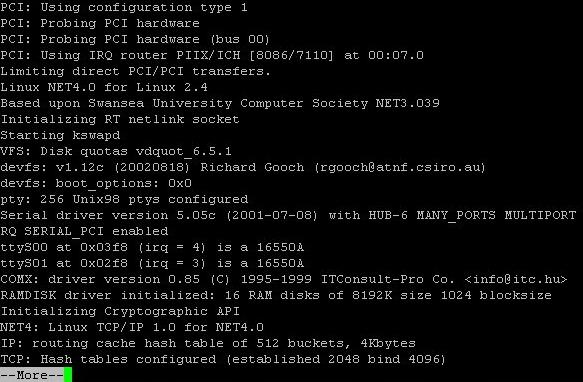This screenshot has width=583, height=382.
Task: Click the green terminal cursor block
Action: tap(68, 375)
